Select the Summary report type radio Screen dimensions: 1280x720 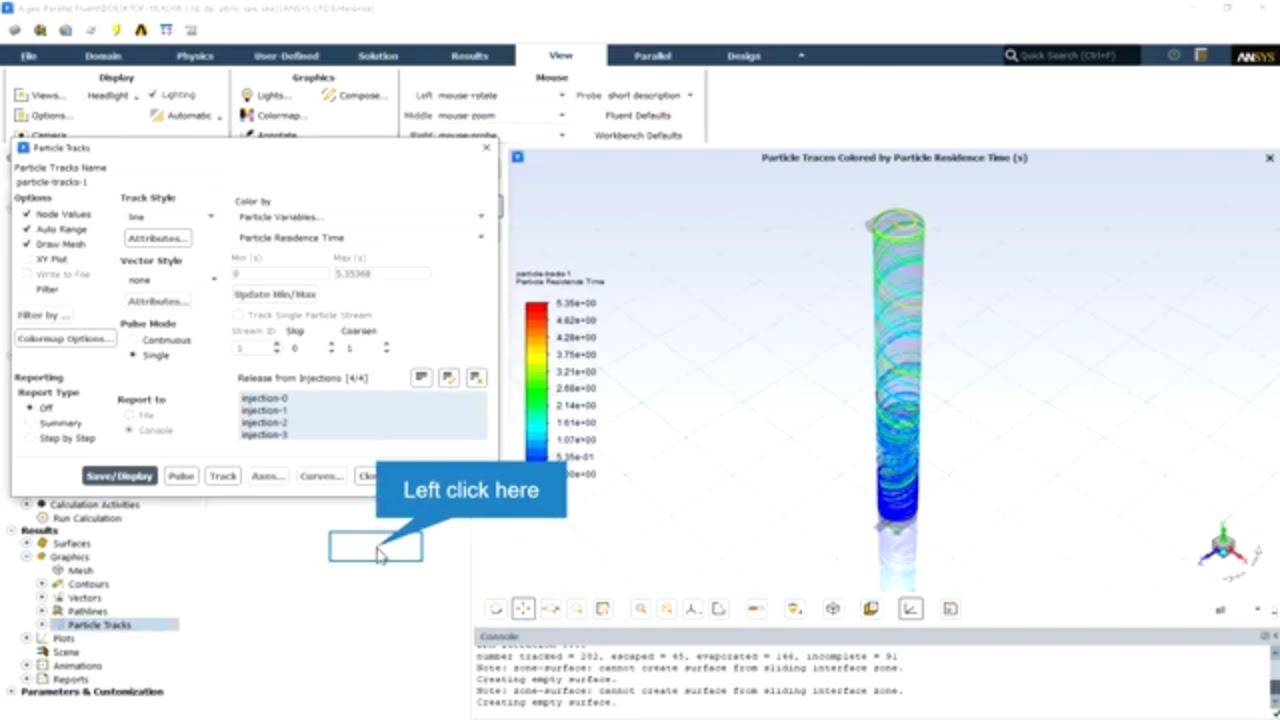click(30, 423)
